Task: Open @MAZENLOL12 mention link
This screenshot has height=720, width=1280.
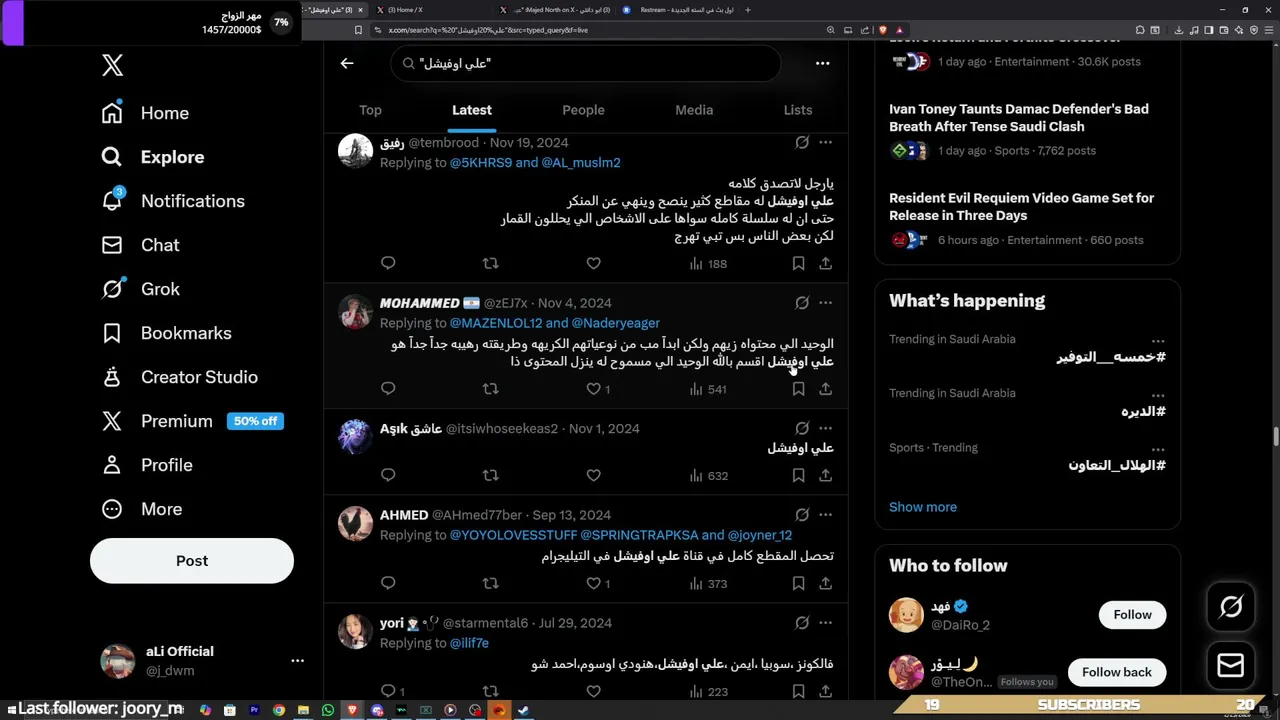Action: [496, 323]
